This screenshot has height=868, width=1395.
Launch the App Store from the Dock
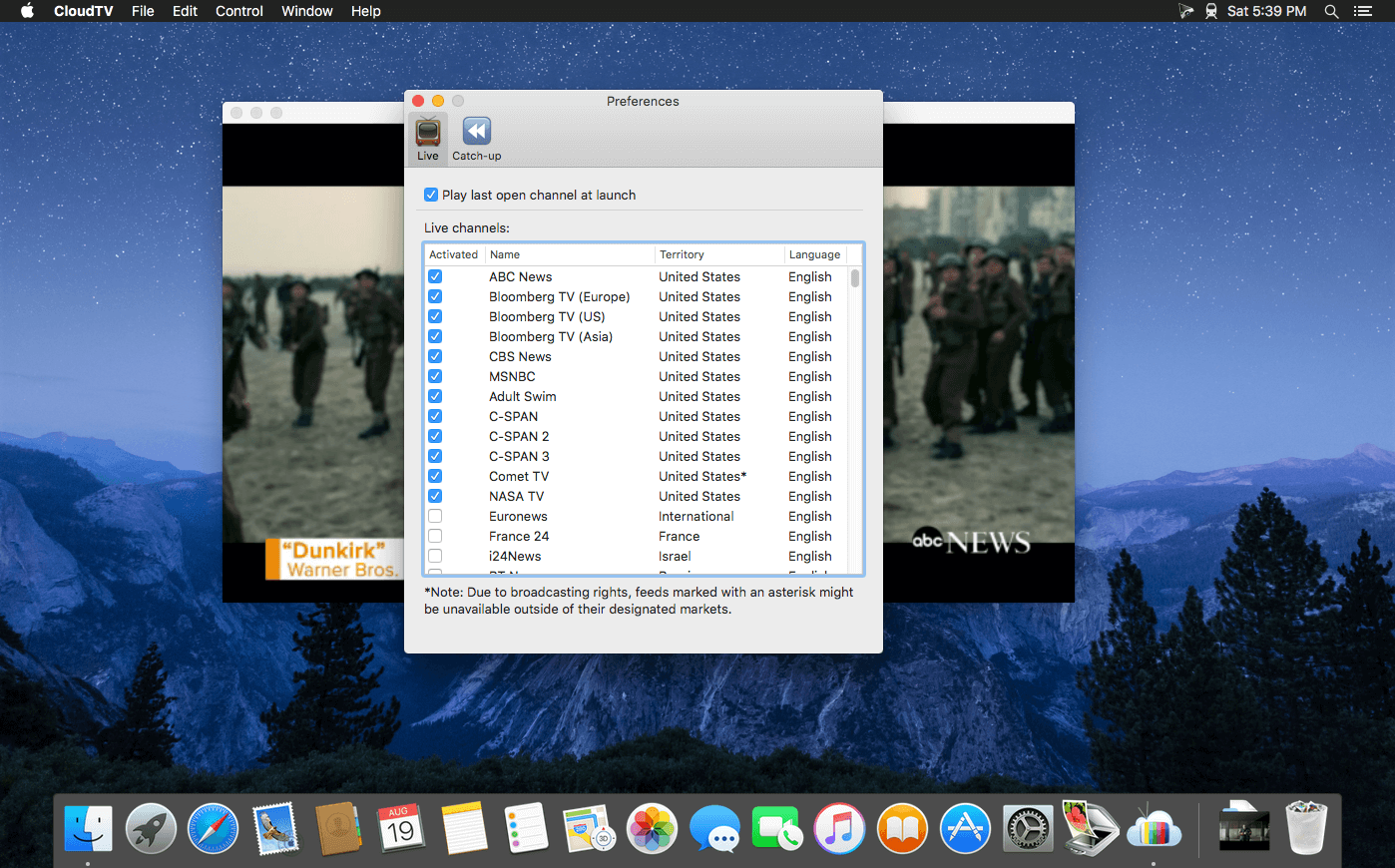(965, 828)
